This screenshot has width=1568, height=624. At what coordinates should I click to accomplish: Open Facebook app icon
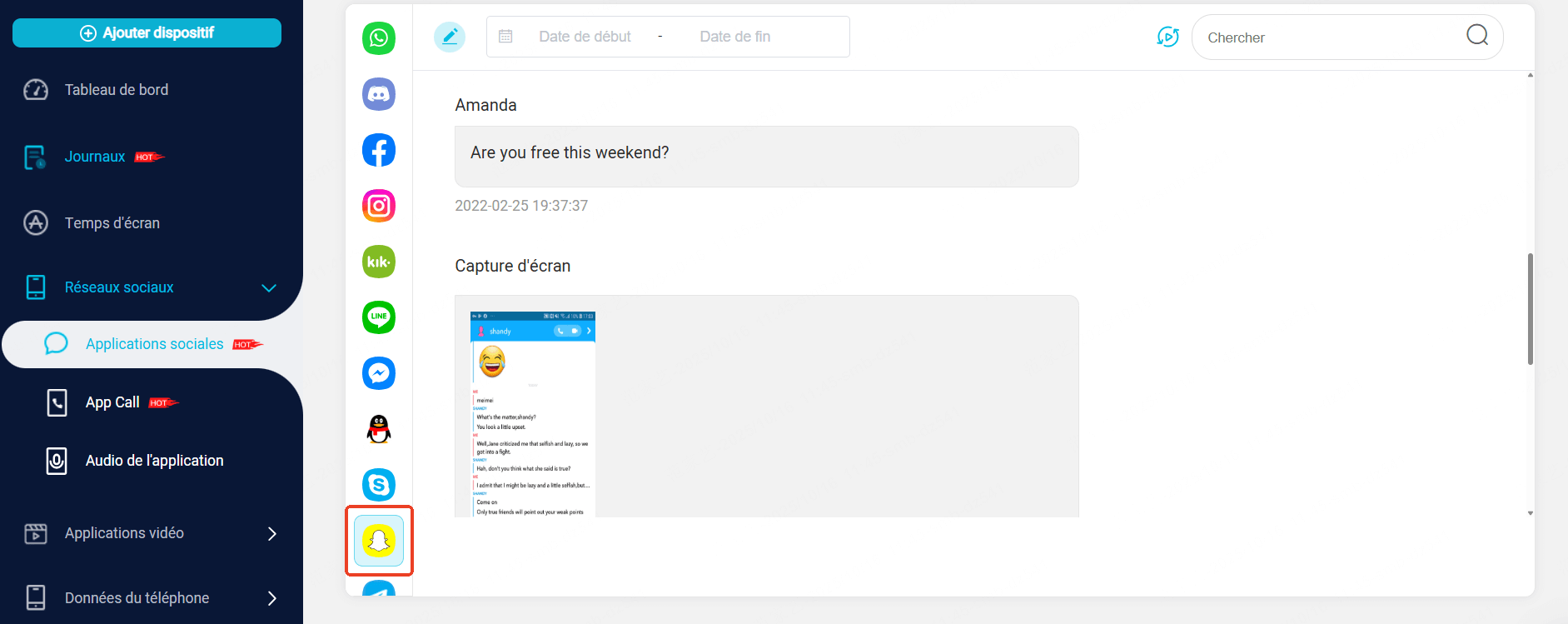(x=379, y=150)
